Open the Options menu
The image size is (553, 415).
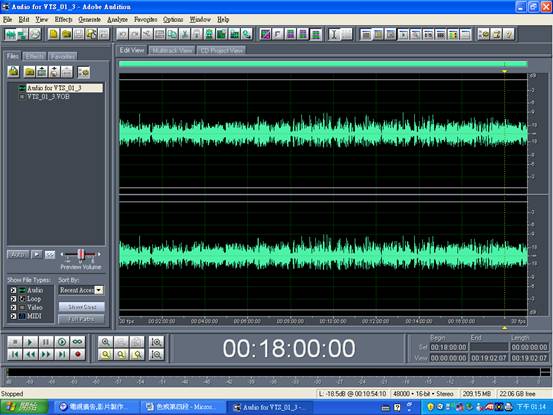pos(173,19)
